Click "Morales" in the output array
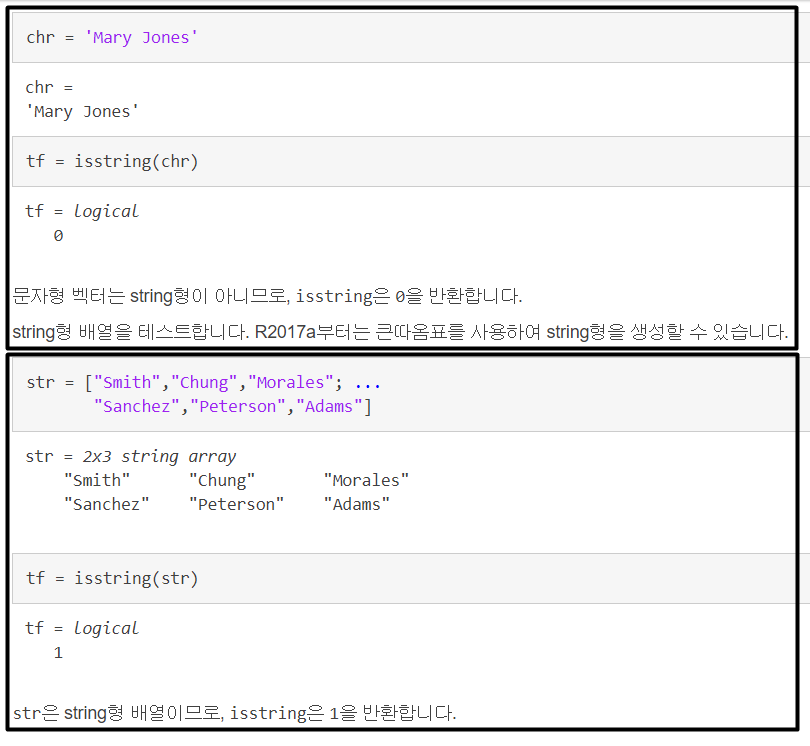The height and width of the screenshot is (746, 810). (x=366, y=480)
